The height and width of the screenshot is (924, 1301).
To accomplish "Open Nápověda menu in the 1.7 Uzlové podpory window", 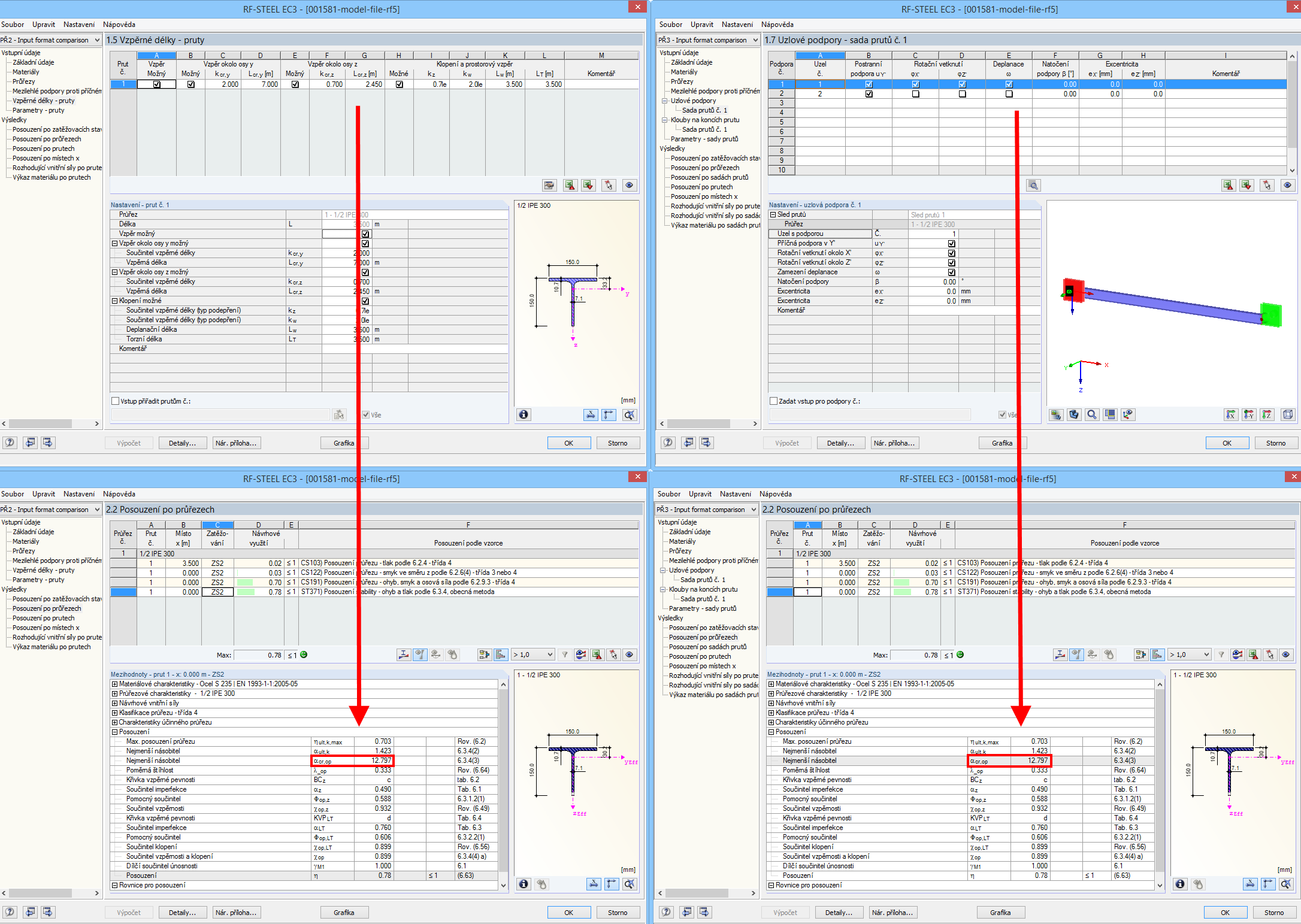I will (777, 25).
